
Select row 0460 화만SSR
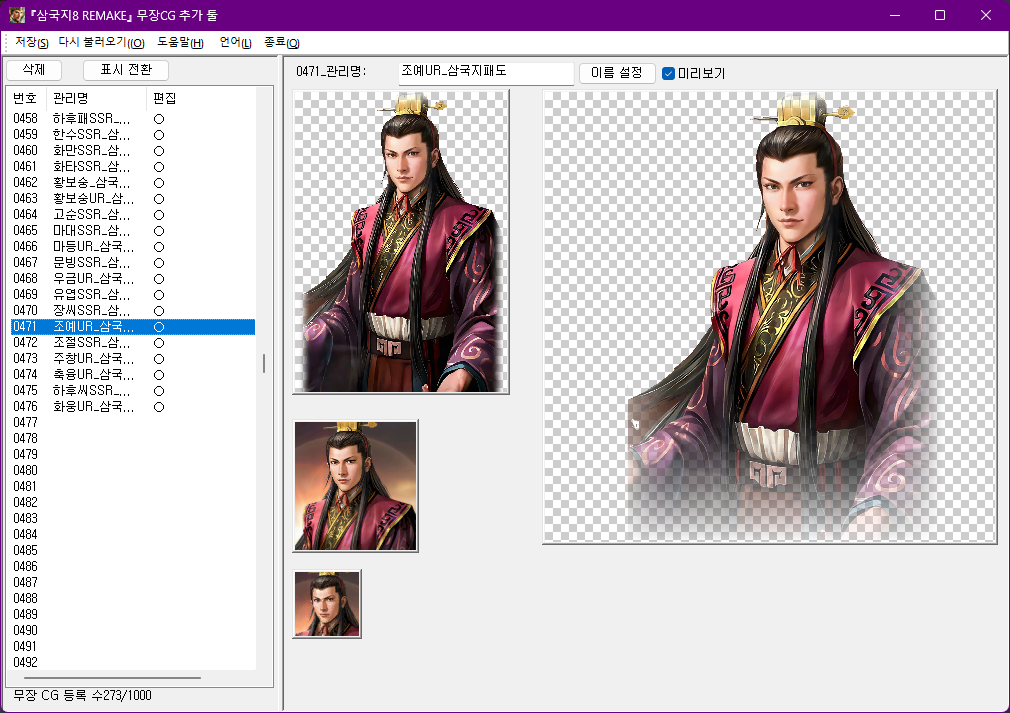click(133, 151)
